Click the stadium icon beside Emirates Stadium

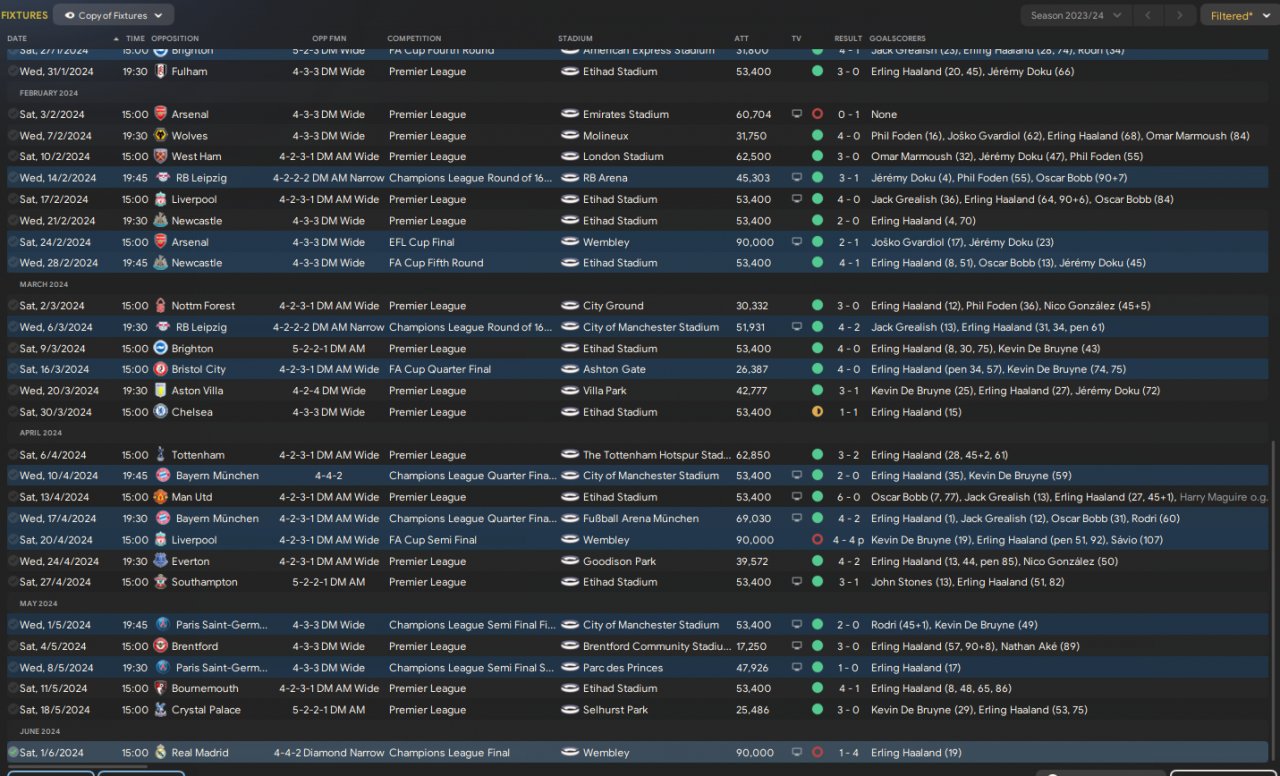click(570, 114)
